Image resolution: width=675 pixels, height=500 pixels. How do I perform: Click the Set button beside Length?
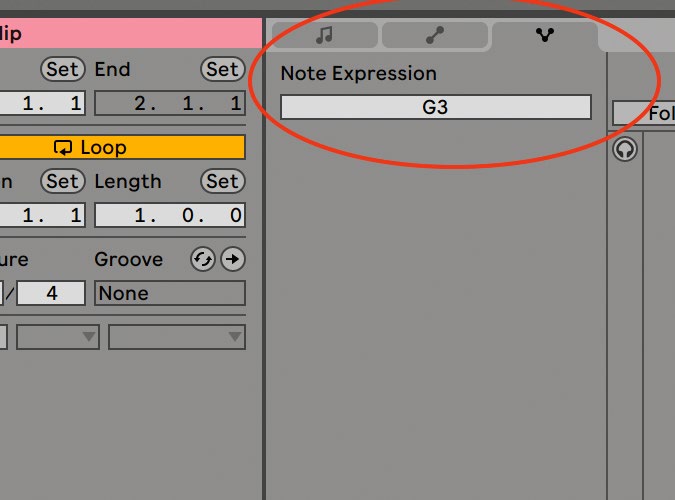pyautogui.click(x=223, y=181)
